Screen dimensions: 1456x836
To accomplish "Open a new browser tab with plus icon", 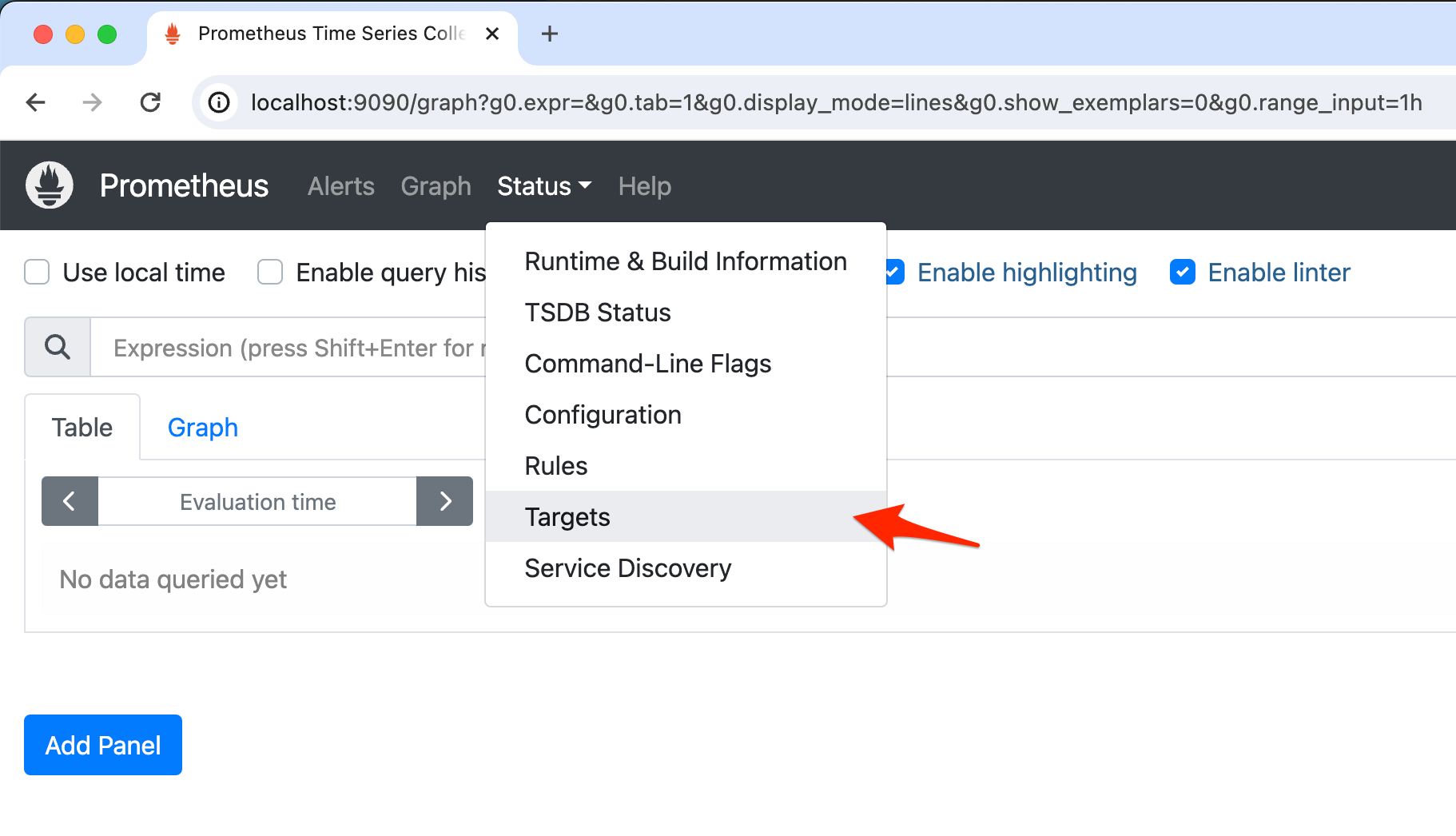I will tap(550, 34).
